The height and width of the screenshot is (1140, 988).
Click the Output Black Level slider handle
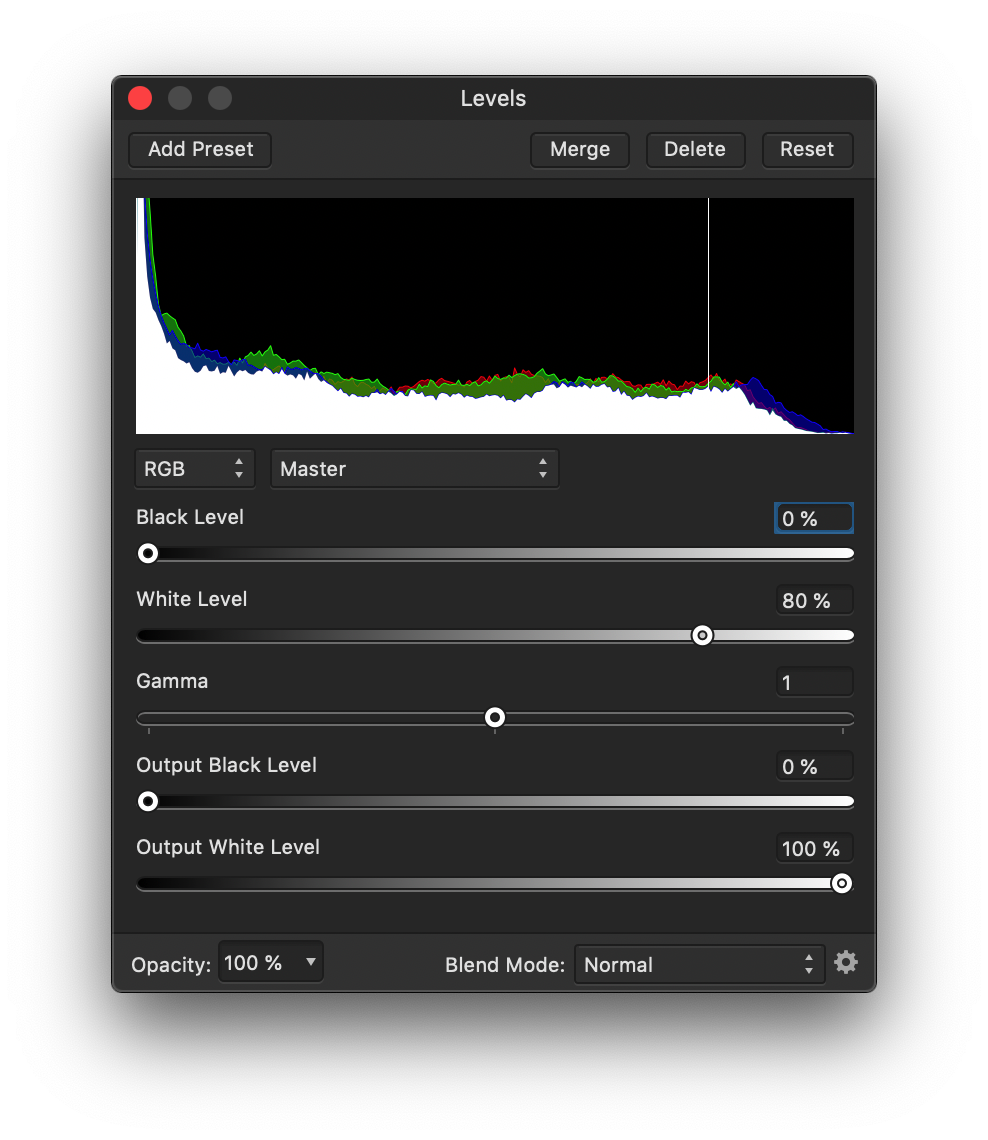click(x=148, y=801)
